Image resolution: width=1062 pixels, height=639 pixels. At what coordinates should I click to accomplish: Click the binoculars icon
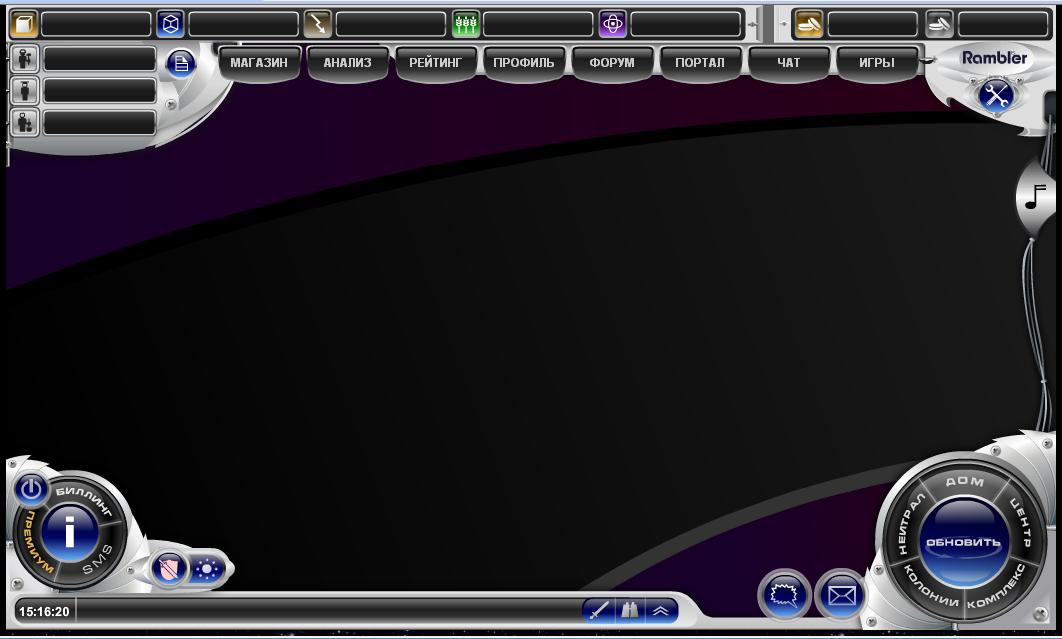point(630,610)
